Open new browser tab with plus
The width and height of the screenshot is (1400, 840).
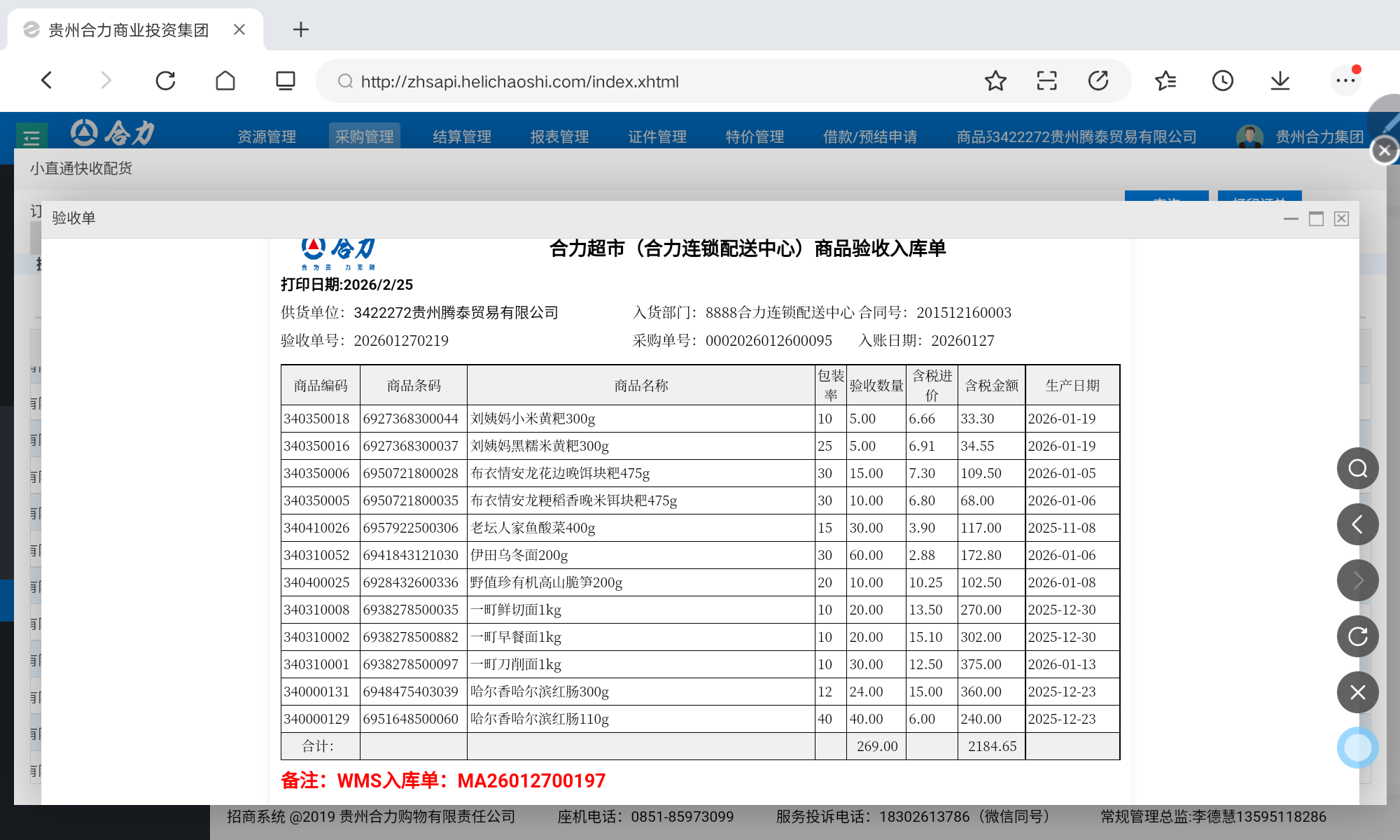[300, 29]
